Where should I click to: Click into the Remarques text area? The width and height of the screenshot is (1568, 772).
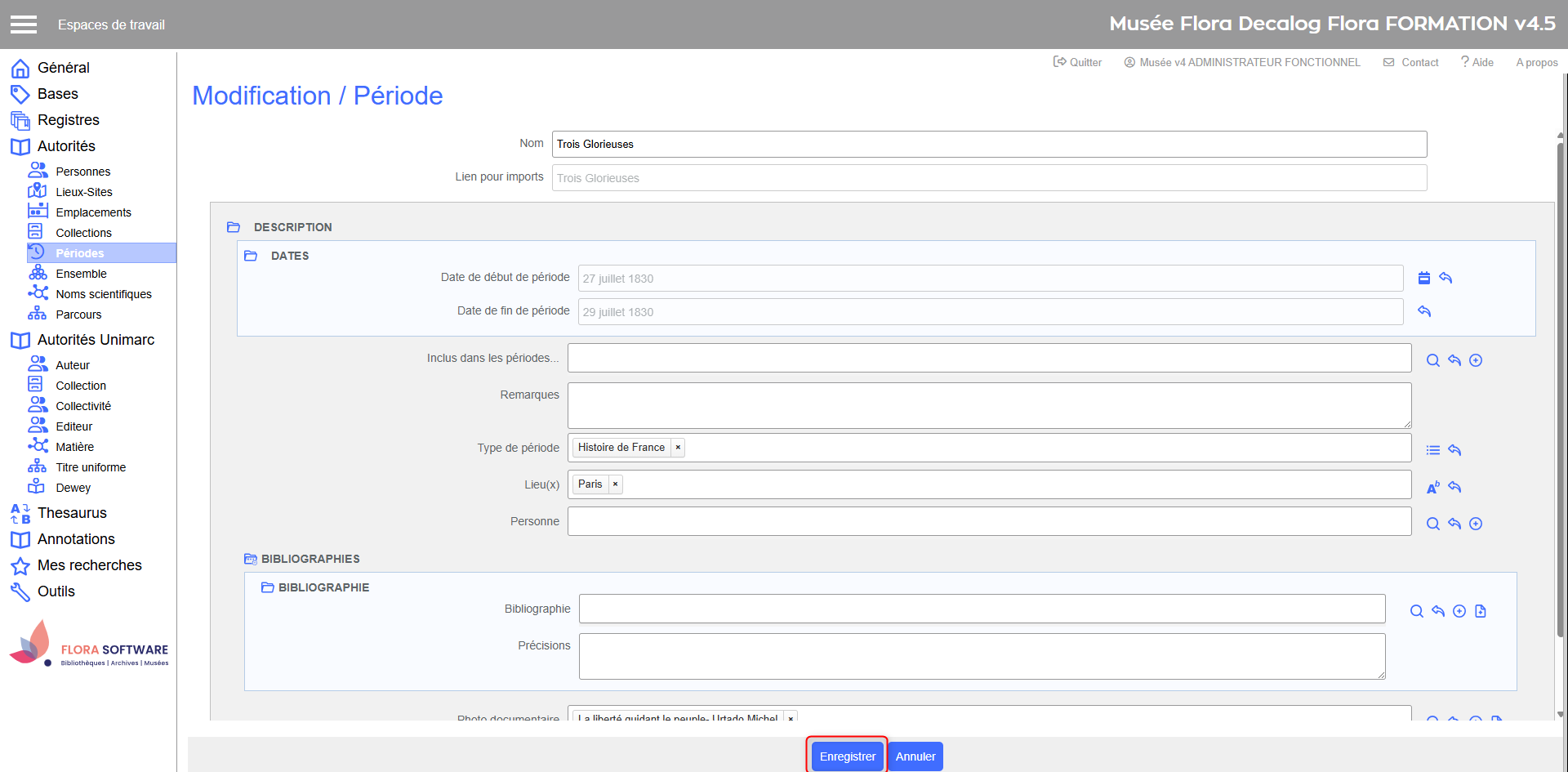click(989, 405)
